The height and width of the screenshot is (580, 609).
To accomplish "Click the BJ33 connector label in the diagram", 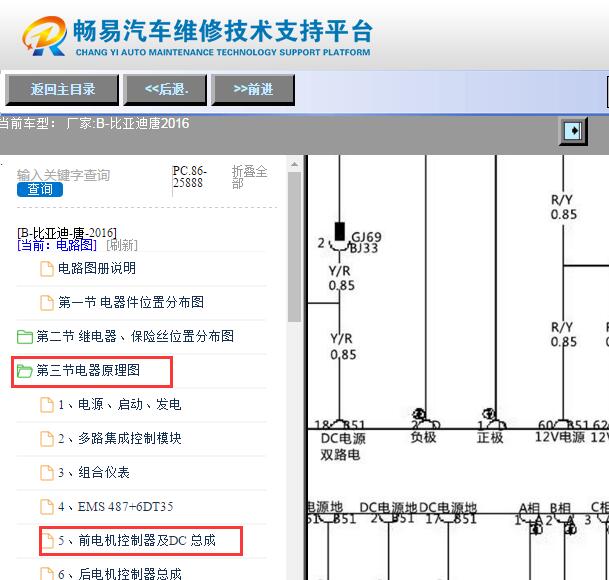I will pos(364,248).
